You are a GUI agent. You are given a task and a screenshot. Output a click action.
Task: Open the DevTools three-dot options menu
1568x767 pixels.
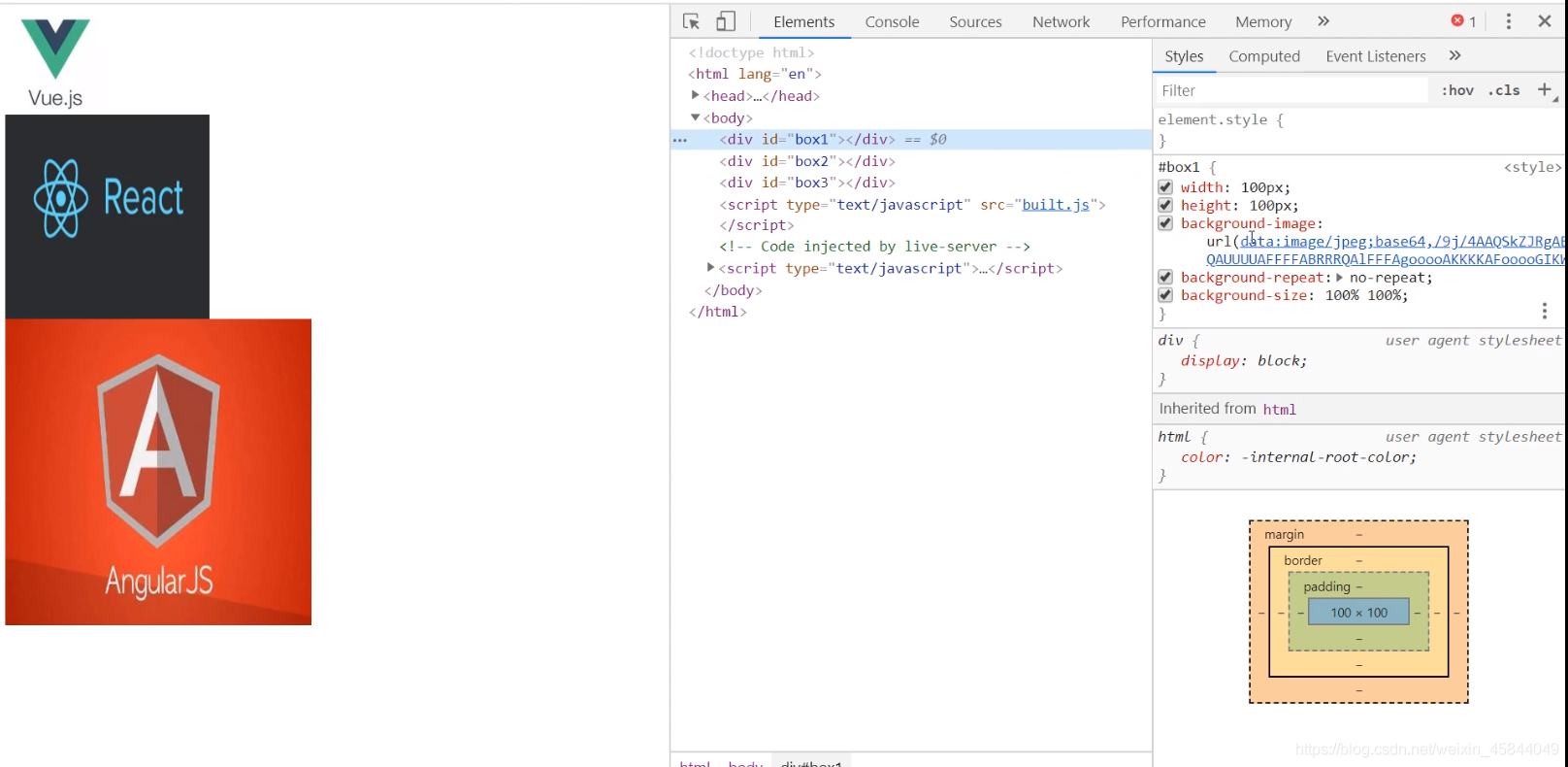(x=1509, y=21)
